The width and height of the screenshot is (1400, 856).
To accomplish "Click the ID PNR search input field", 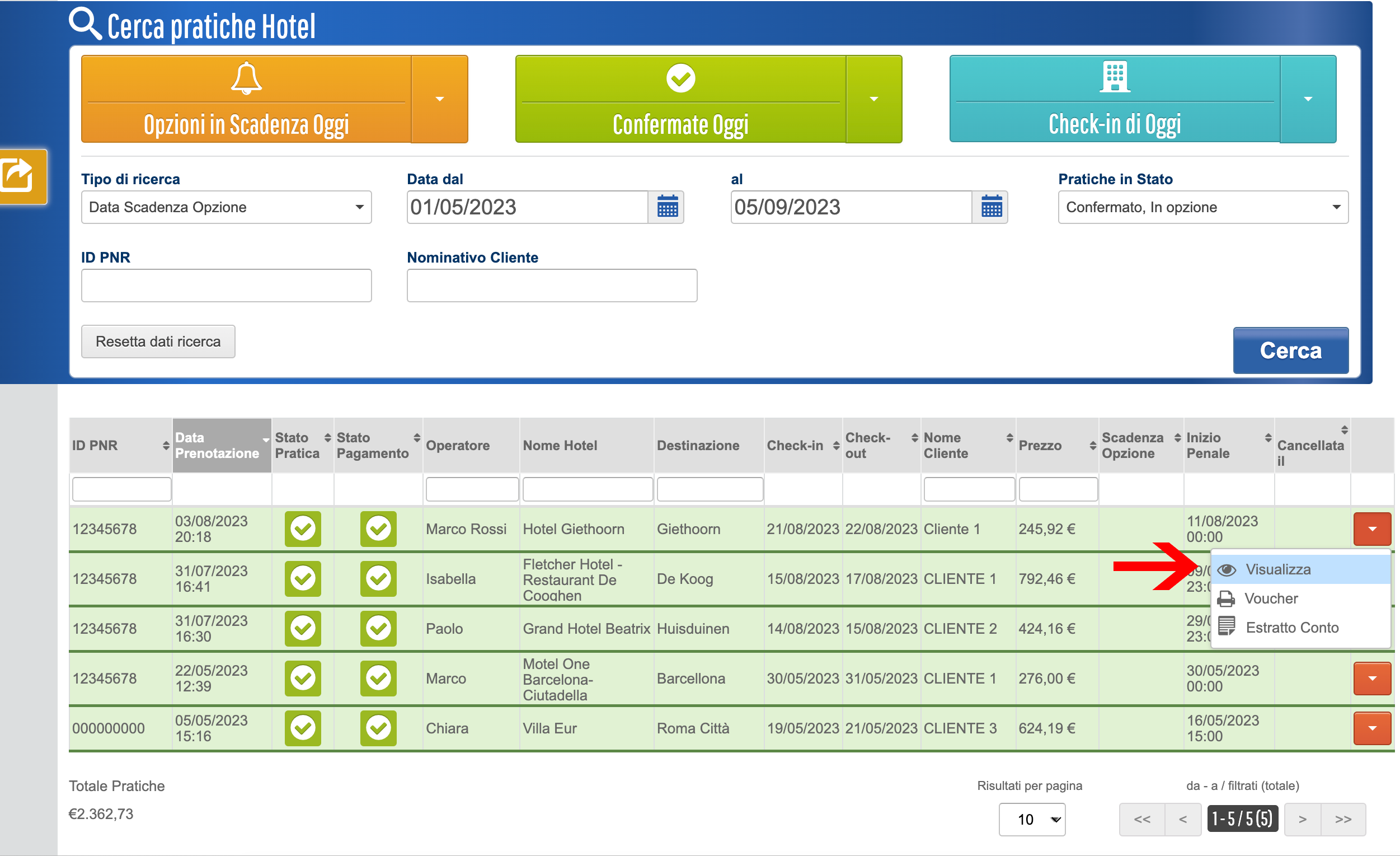I will 226,286.
